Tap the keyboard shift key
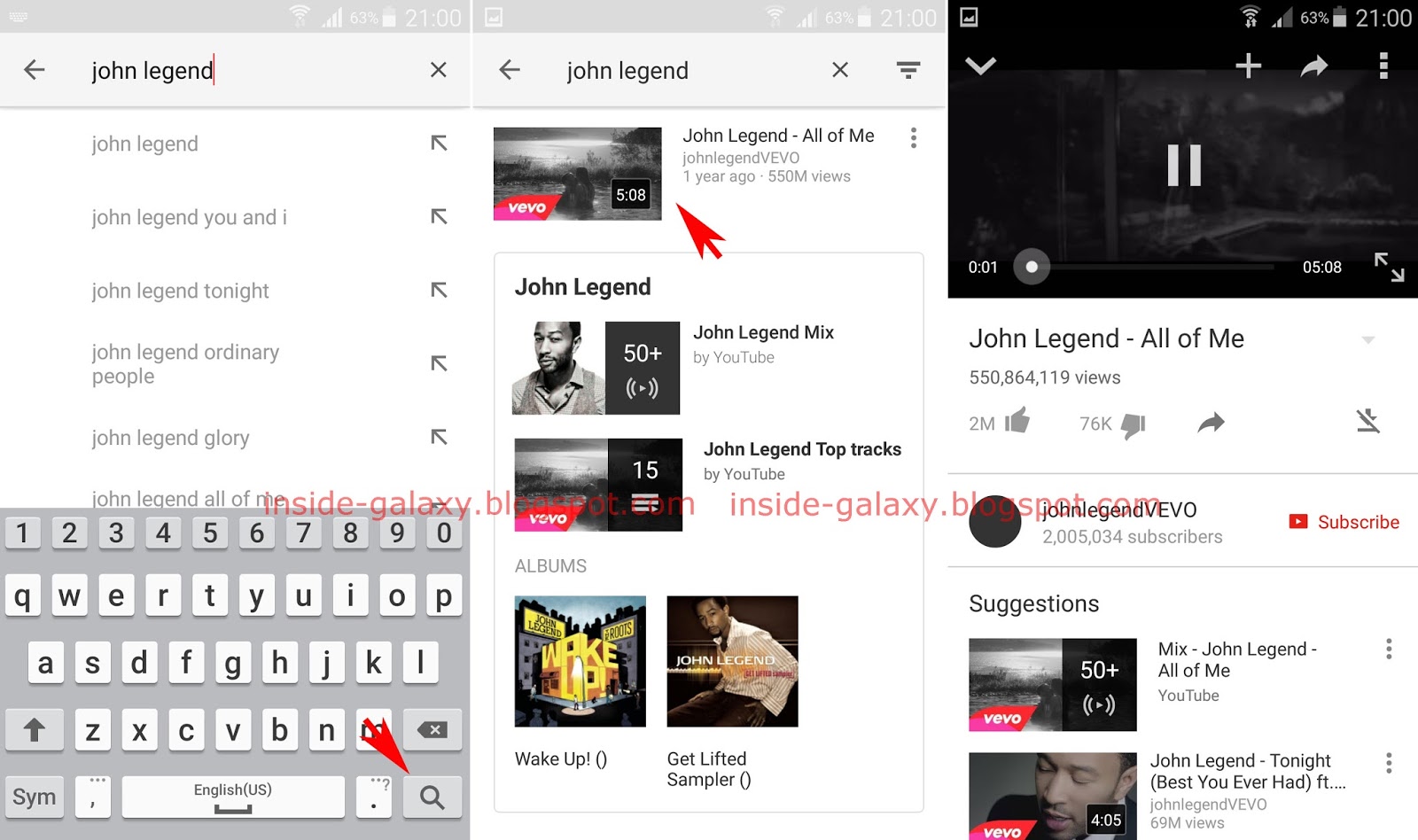This screenshot has width=1418, height=840. (34, 730)
